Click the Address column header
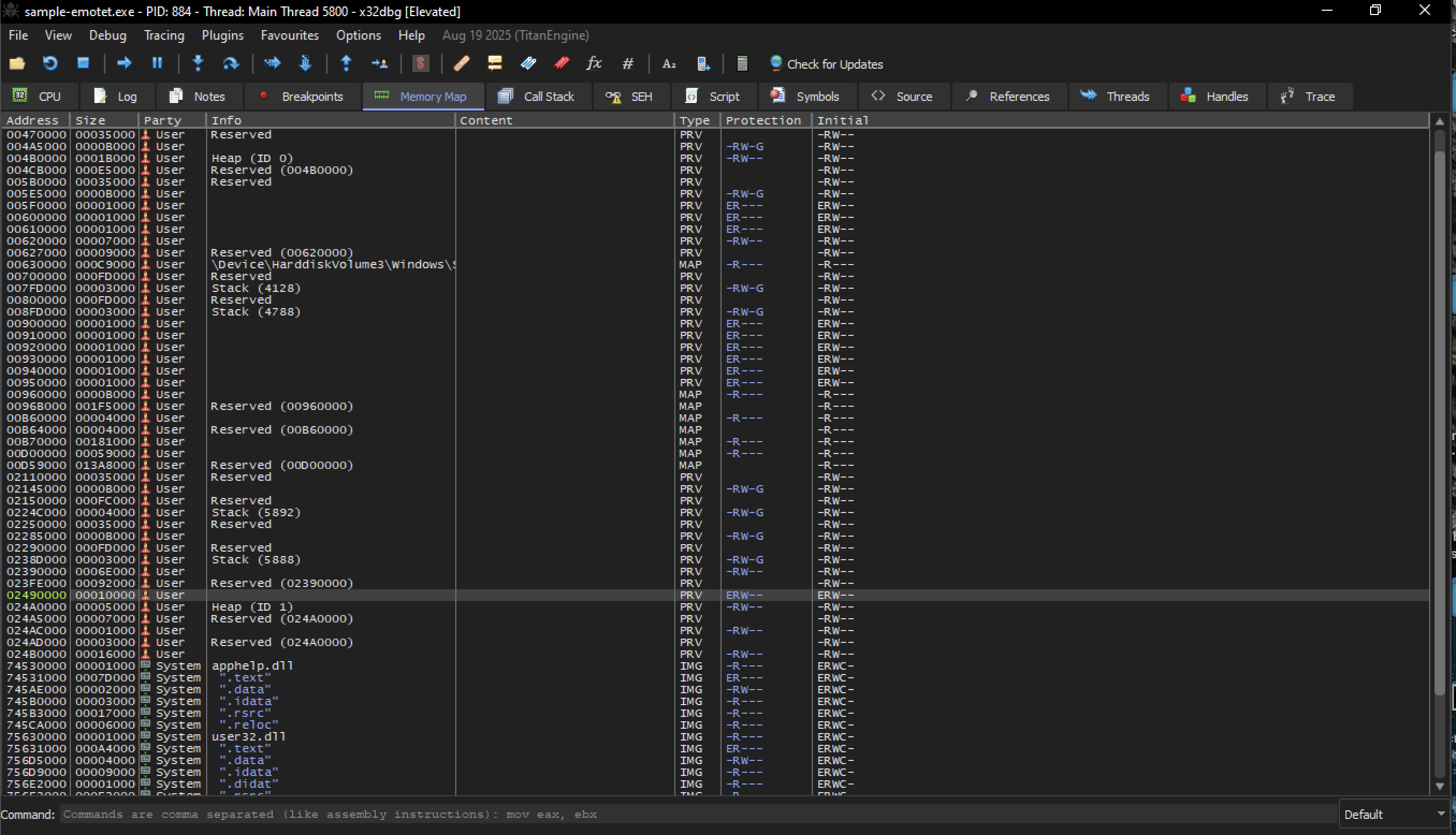Screen dimensions: 1456x835 (35, 120)
